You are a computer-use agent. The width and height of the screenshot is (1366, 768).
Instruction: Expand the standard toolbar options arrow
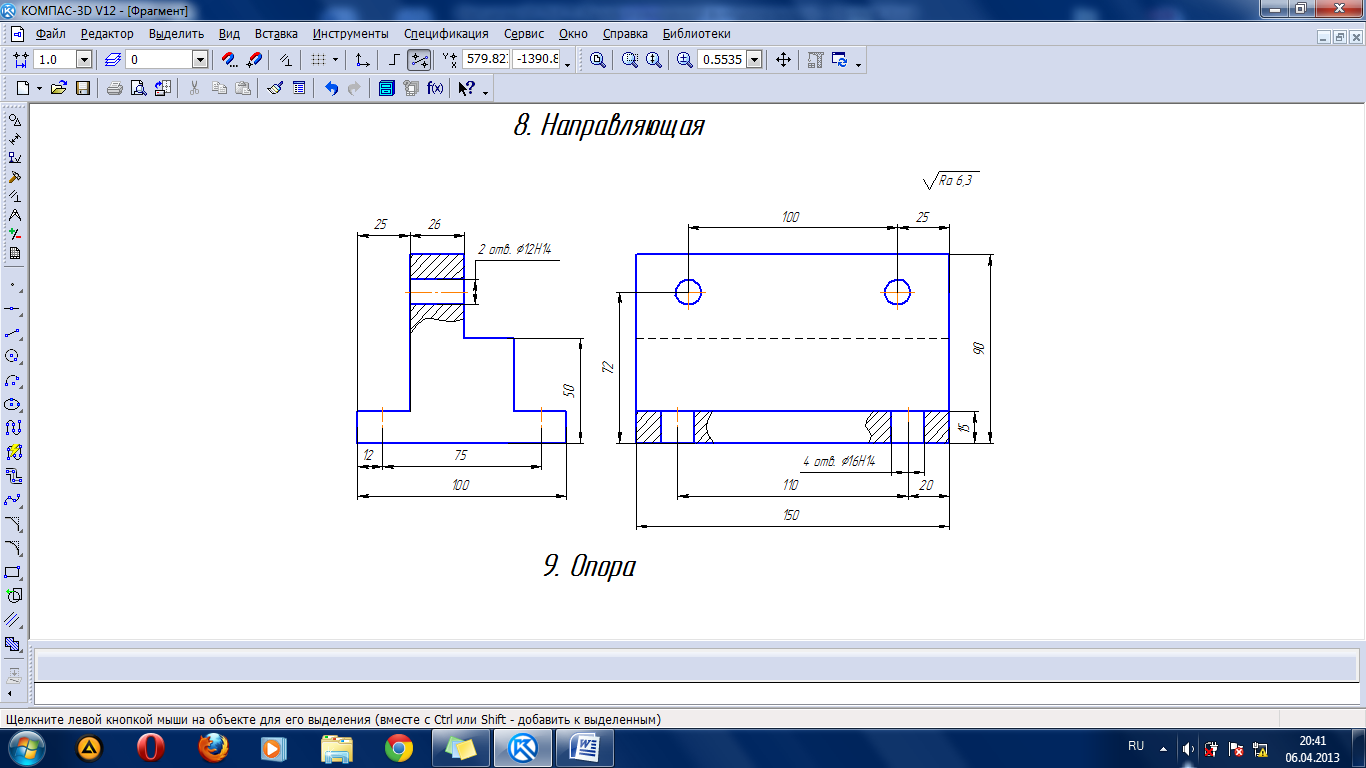[486, 91]
